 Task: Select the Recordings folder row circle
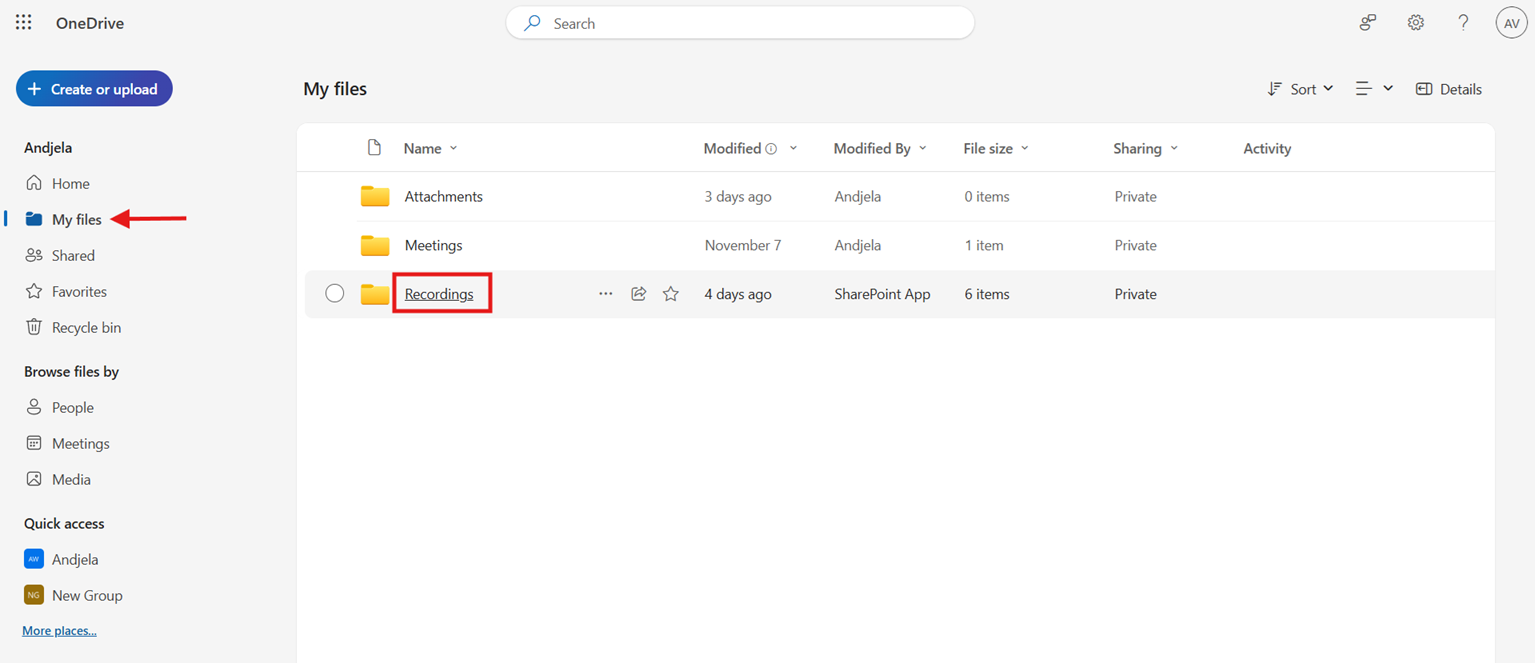[335, 294]
